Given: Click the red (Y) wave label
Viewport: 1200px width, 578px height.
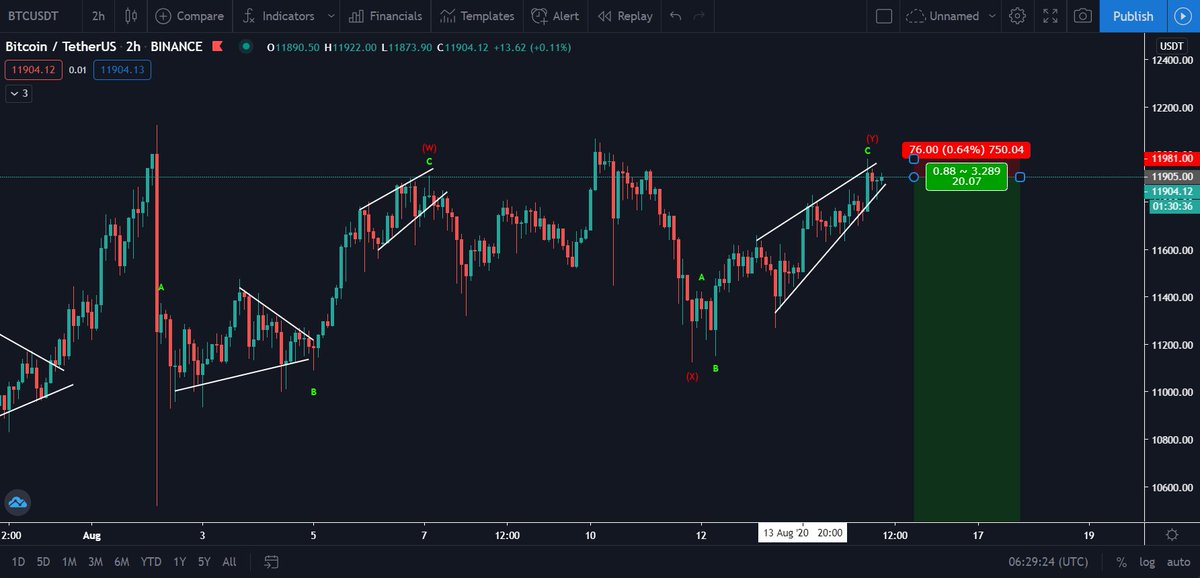Looking at the screenshot, I should point(872,138).
